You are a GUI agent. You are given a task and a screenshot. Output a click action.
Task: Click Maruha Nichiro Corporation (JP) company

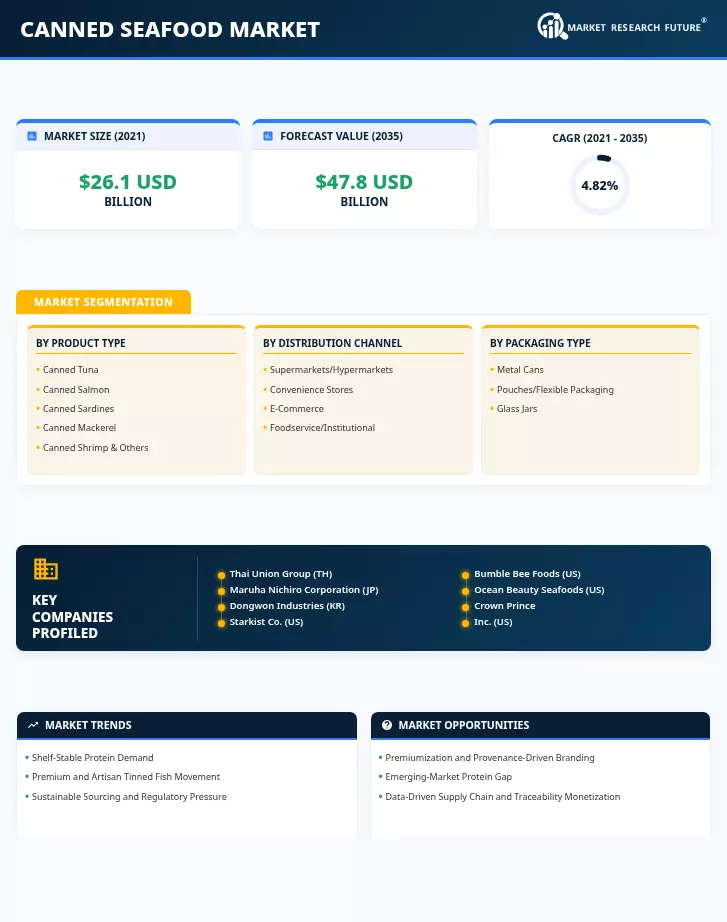[x=304, y=590]
